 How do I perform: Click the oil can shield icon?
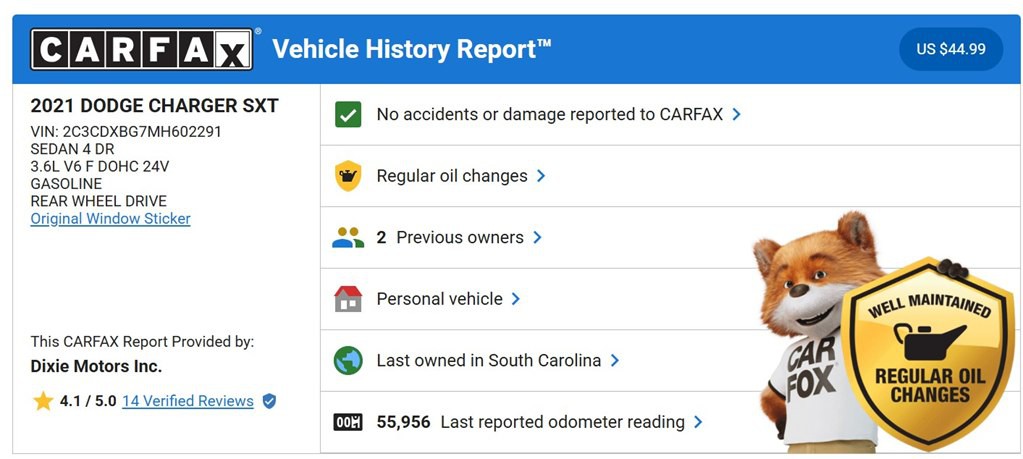(x=348, y=176)
